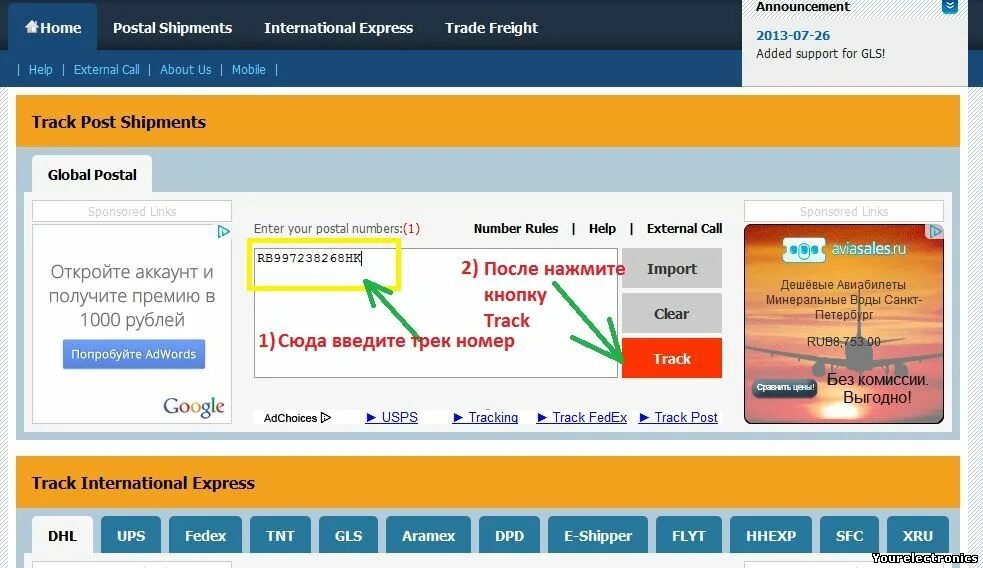Click the Clear button
This screenshot has width=983, height=568.
[x=672, y=313]
